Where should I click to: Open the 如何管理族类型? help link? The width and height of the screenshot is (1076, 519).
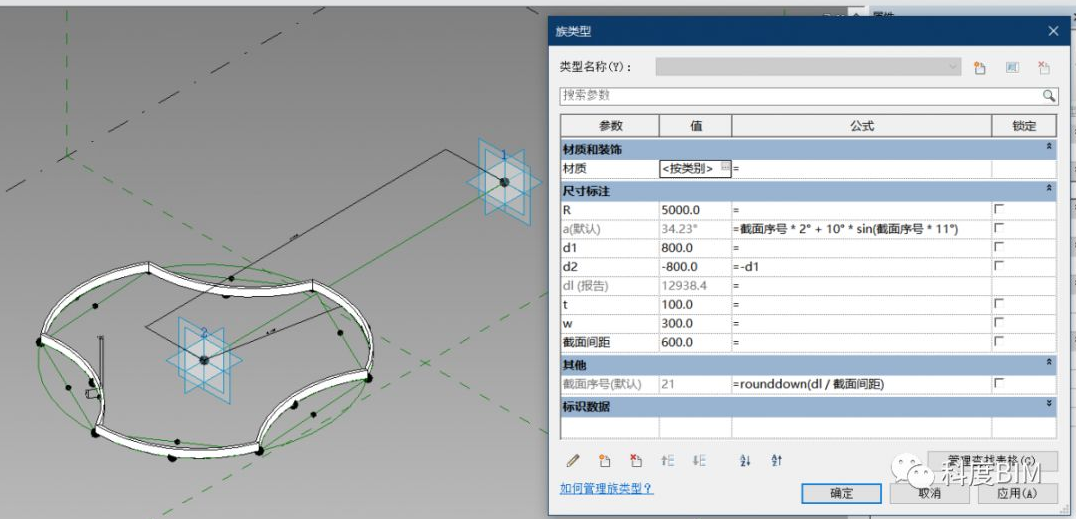(607, 488)
